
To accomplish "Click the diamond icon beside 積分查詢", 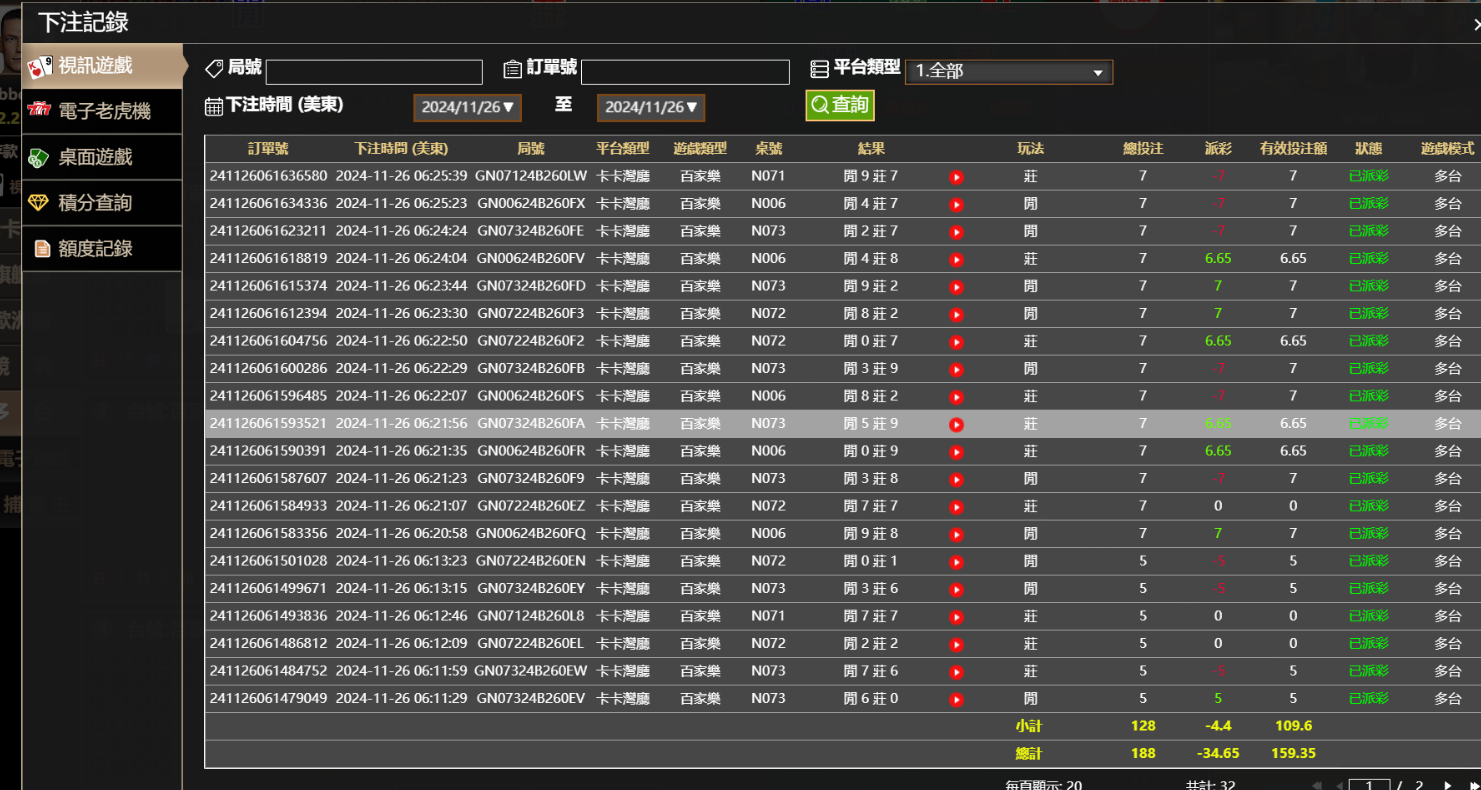I will click(x=38, y=203).
